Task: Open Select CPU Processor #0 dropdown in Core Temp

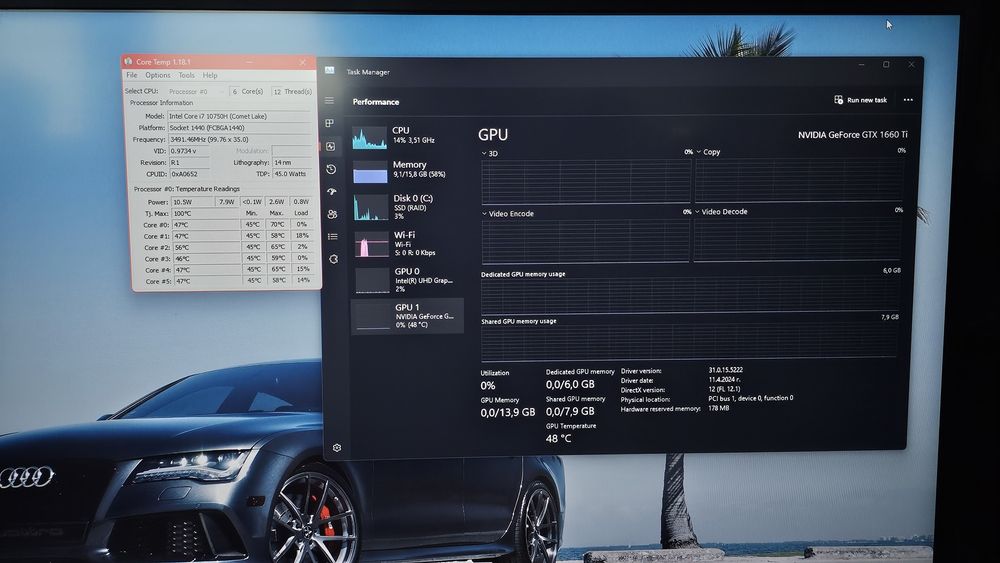Action: point(195,91)
